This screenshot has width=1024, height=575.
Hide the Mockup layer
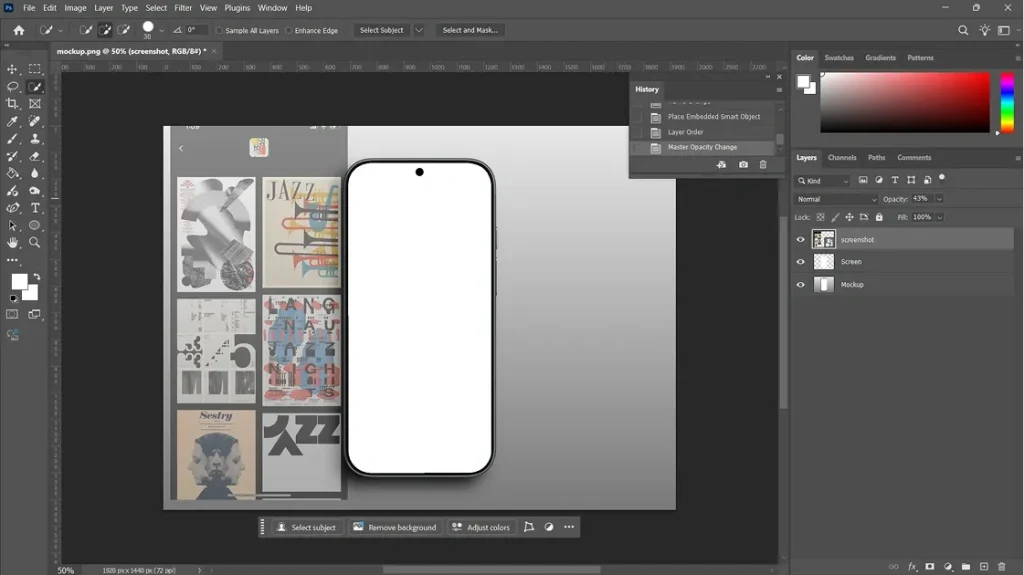coord(801,285)
